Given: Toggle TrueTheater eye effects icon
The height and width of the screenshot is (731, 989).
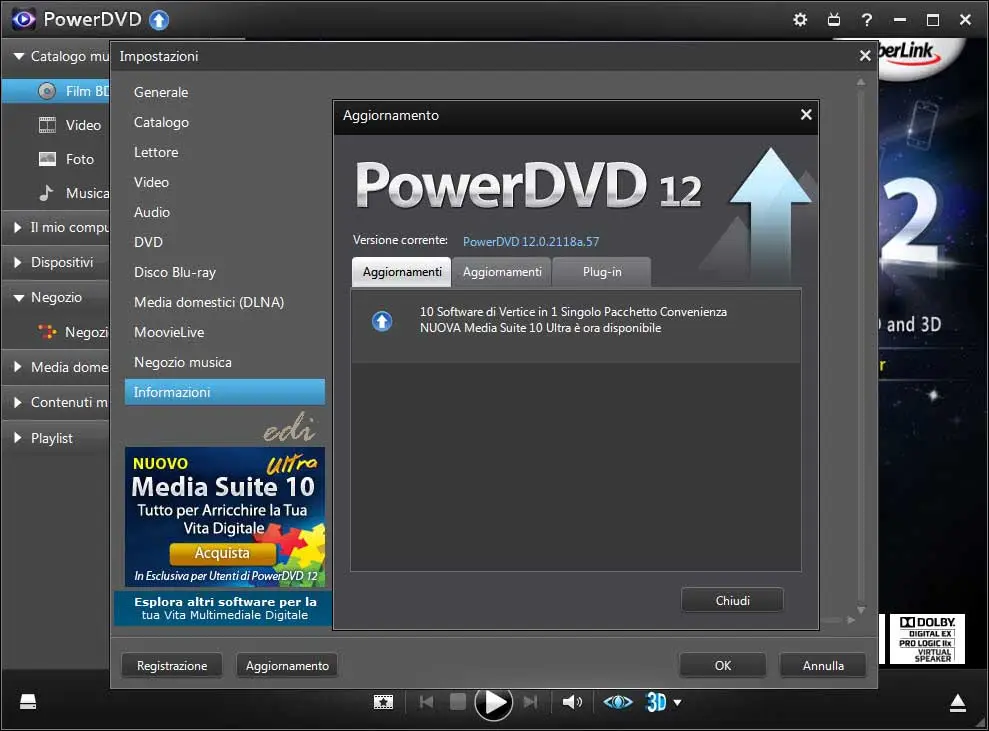Looking at the screenshot, I should (x=617, y=702).
